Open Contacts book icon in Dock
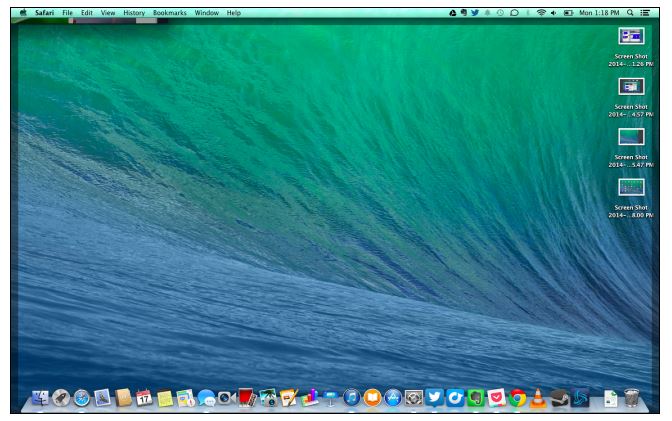672x421 pixels. pos(123,398)
